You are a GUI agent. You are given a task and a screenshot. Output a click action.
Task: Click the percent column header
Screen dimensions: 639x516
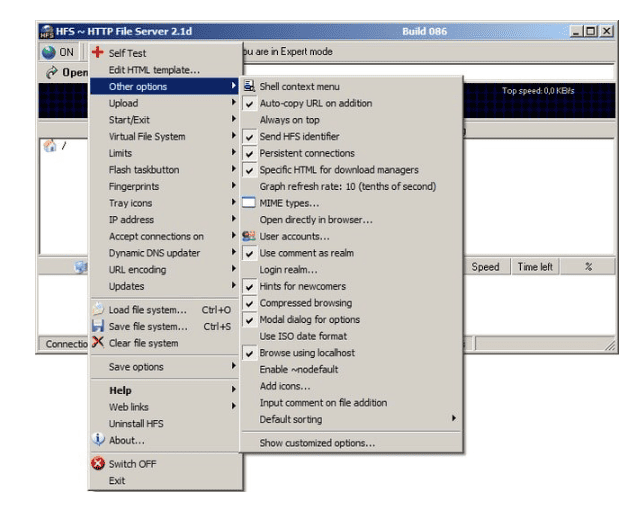(x=588, y=267)
